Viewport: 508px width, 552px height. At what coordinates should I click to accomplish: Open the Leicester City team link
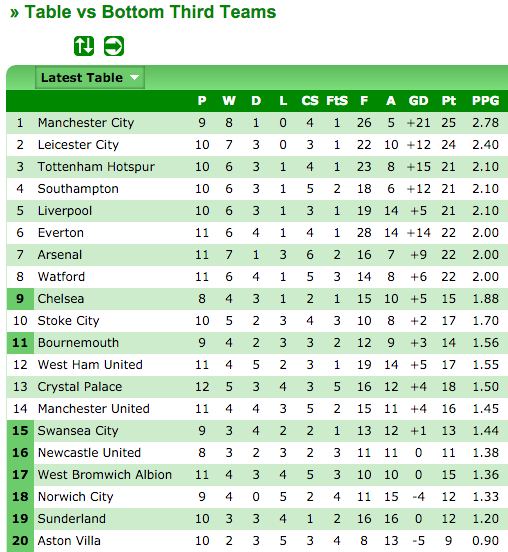coord(78,145)
